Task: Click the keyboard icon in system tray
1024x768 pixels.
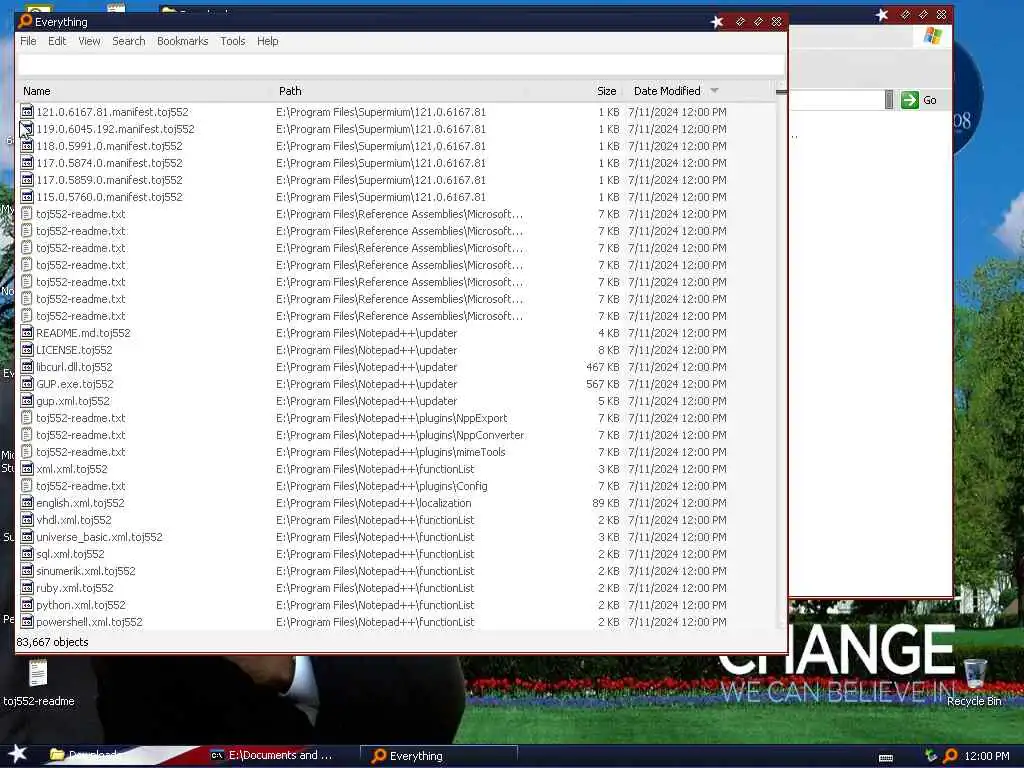Action: (x=886, y=758)
